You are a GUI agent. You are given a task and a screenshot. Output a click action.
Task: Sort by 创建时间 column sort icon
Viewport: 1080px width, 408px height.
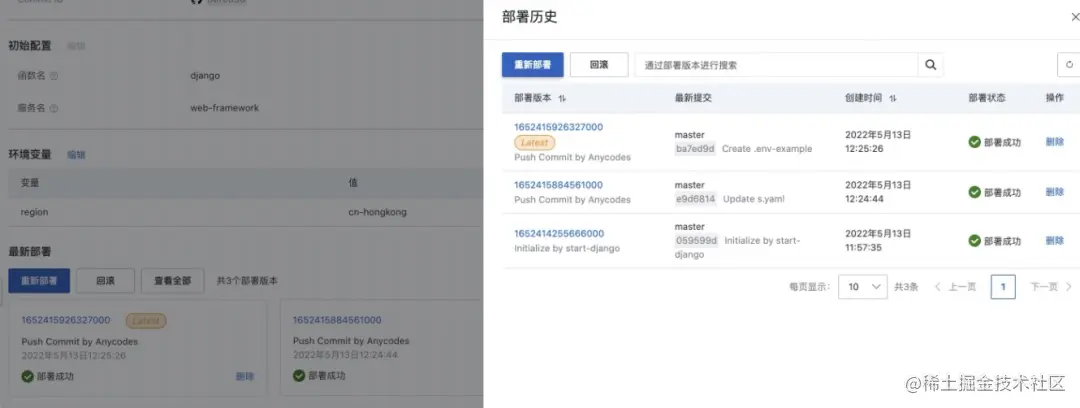893,99
